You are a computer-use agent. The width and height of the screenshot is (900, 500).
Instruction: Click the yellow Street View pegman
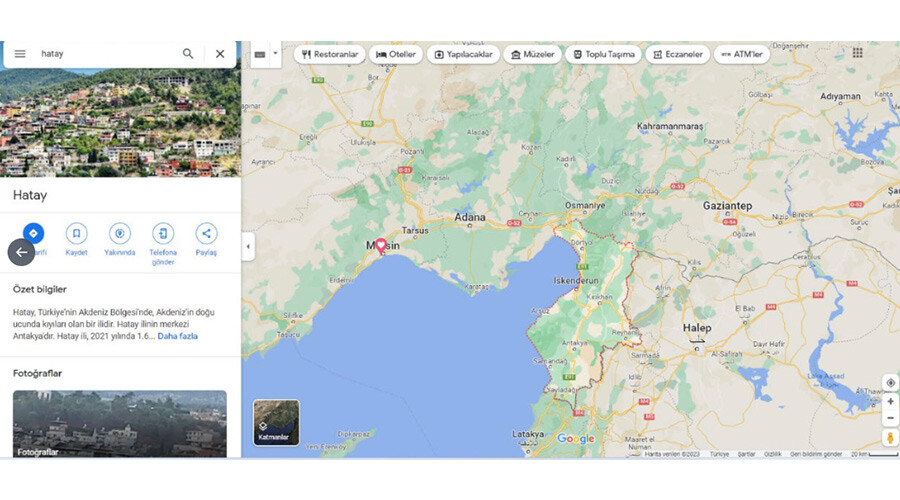(x=890, y=438)
